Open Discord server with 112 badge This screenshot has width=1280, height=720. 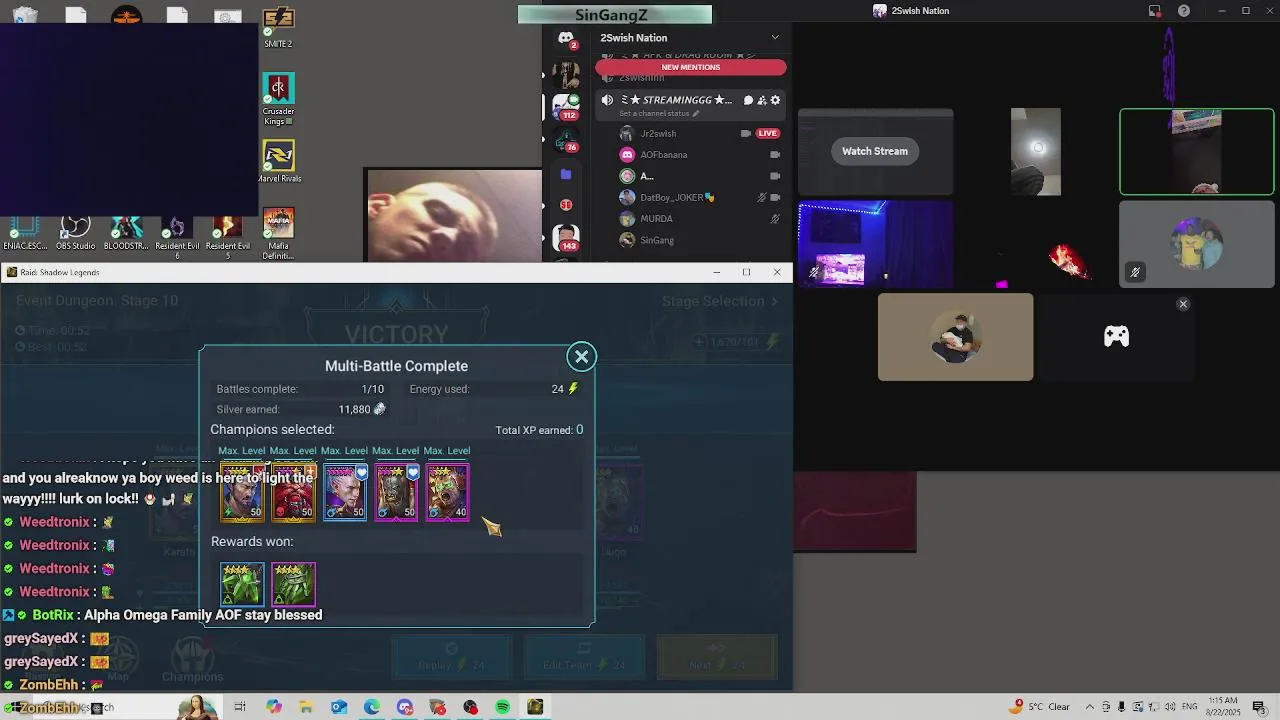click(566, 105)
